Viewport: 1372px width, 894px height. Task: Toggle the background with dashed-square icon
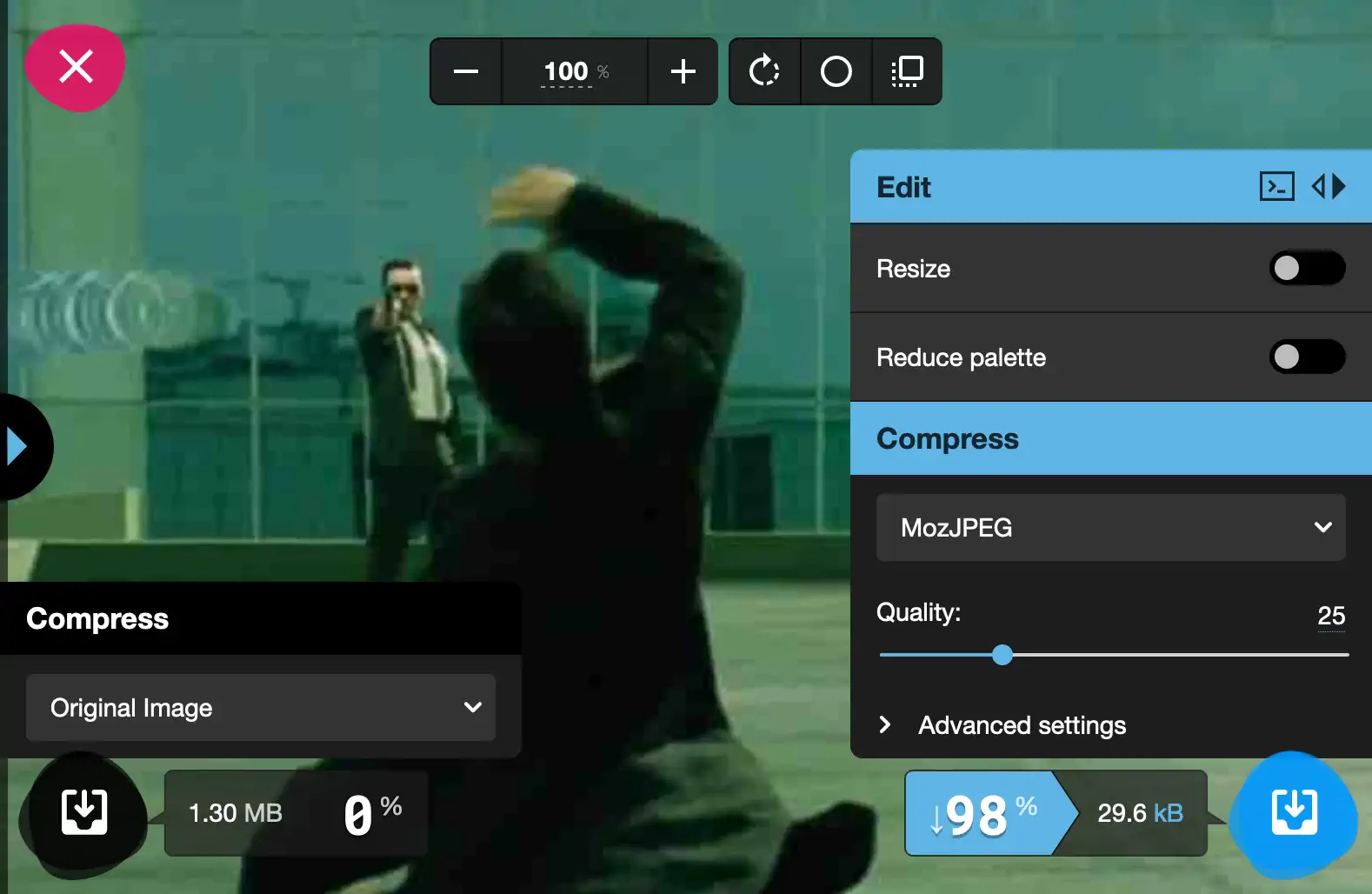click(907, 71)
